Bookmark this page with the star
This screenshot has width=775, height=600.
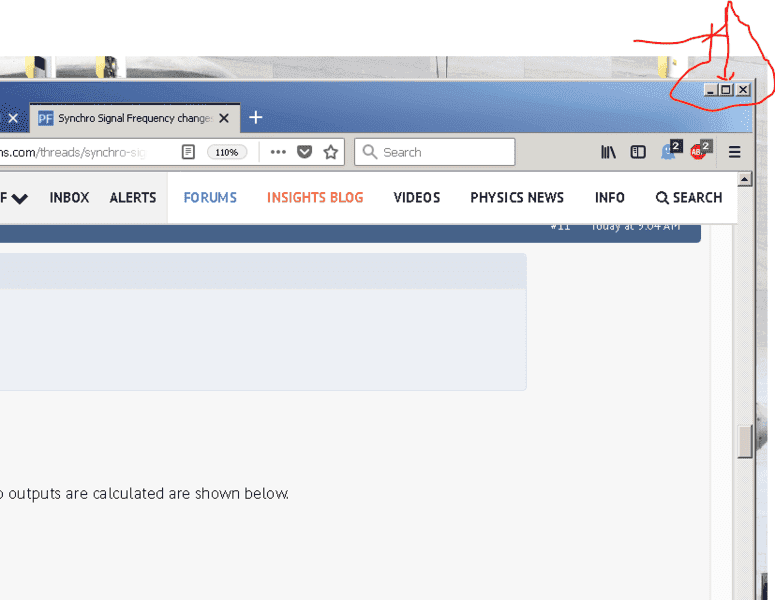pos(331,152)
